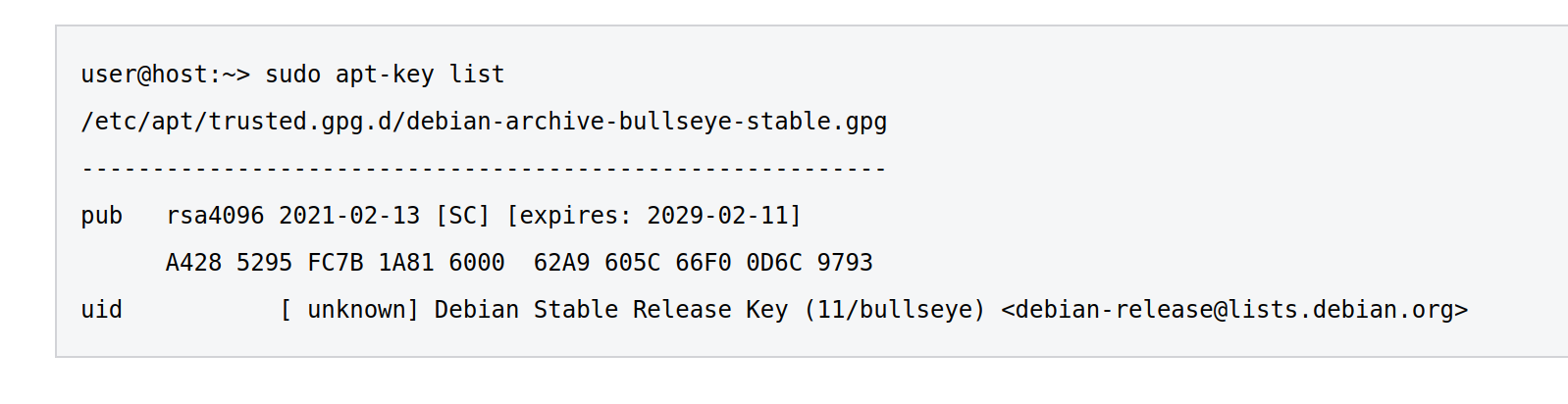The image size is (1568, 404).
Task: Click the pub label in the key output
Action: (x=102, y=216)
